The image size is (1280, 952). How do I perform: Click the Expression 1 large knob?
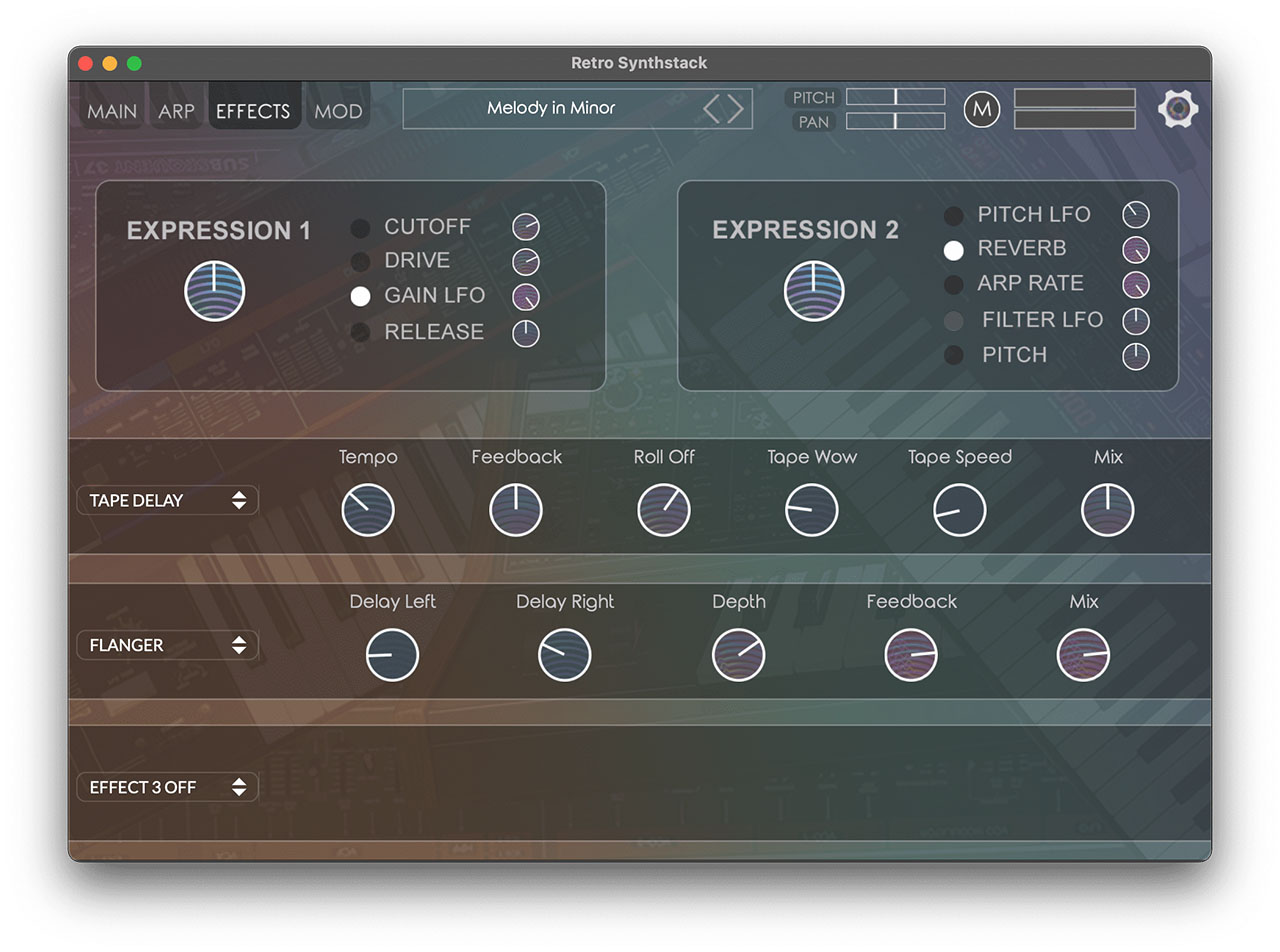tap(215, 291)
